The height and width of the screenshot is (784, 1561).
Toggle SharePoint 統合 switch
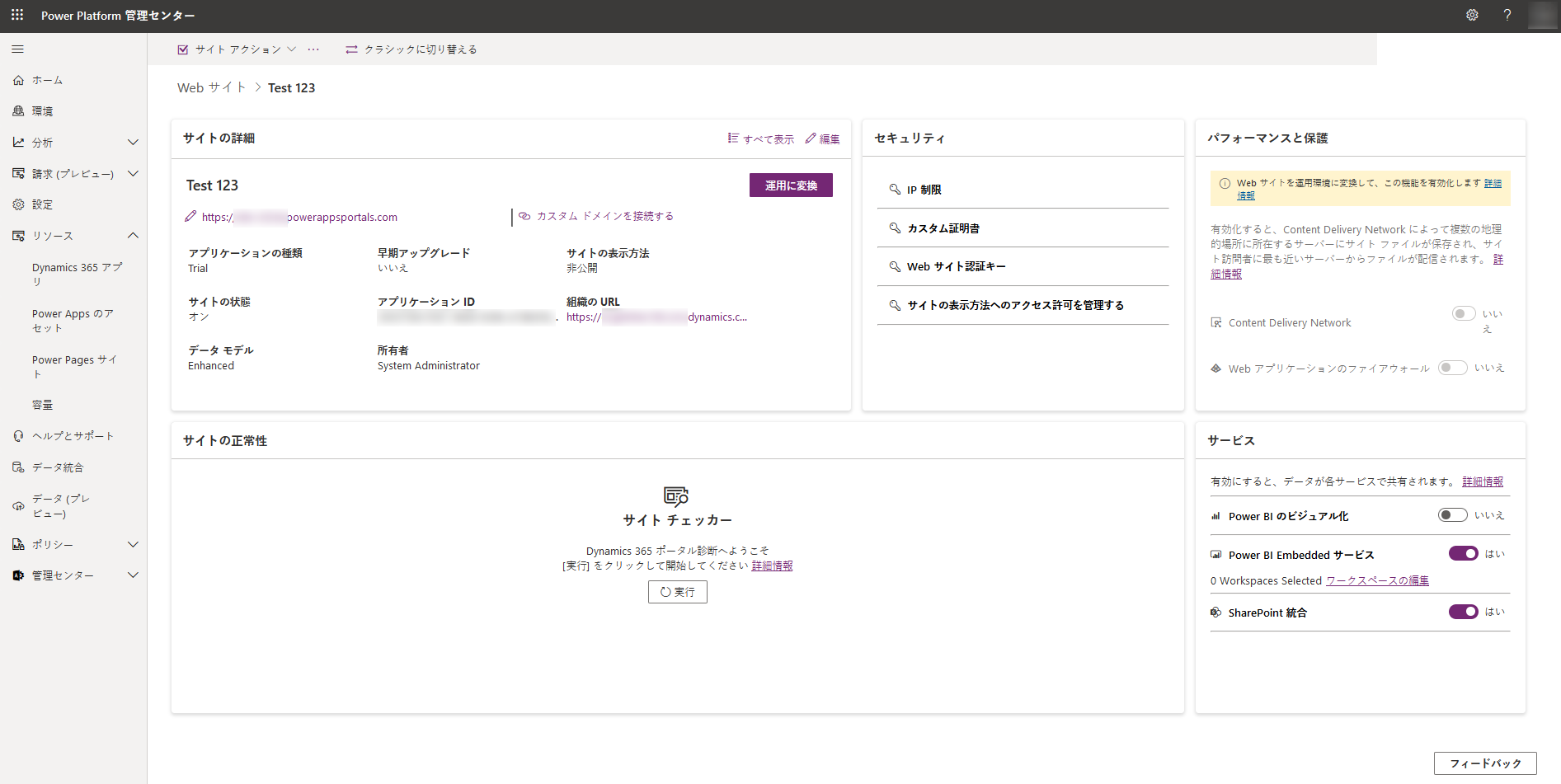(1464, 611)
